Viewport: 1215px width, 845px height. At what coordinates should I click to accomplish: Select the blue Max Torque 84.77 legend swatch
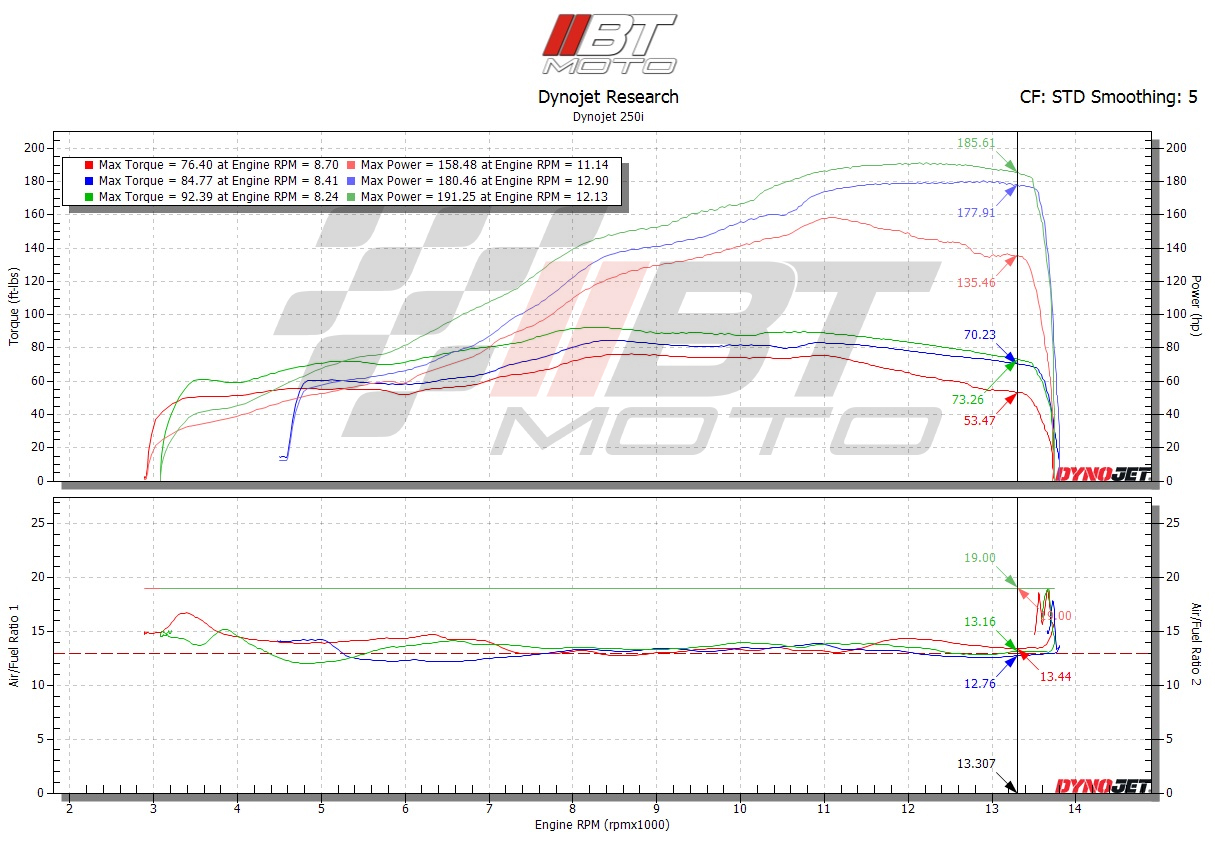pos(89,180)
